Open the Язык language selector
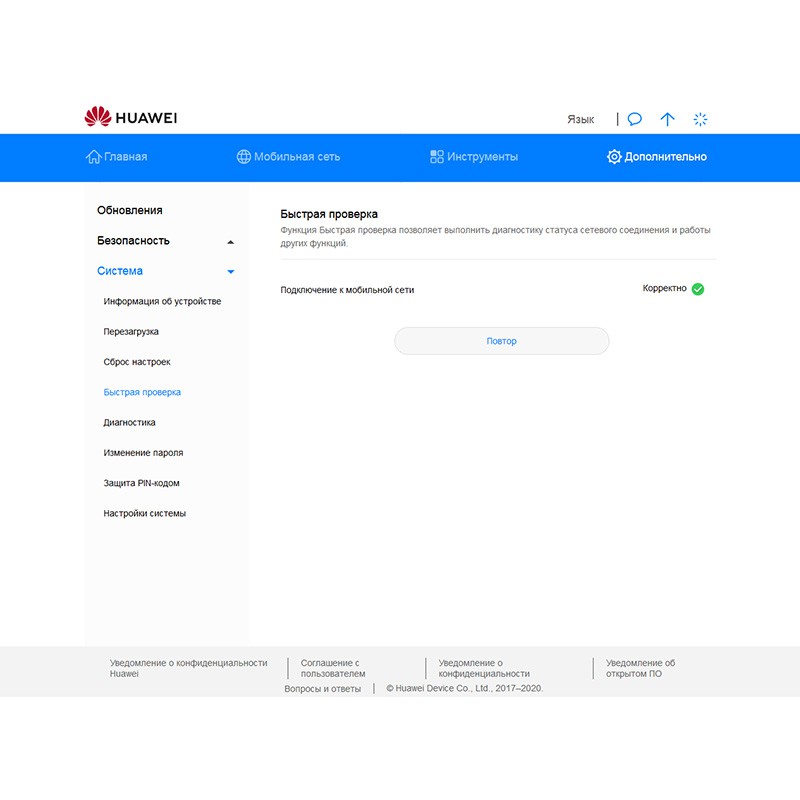The image size is (800, 800). click(x=580, y=119)
